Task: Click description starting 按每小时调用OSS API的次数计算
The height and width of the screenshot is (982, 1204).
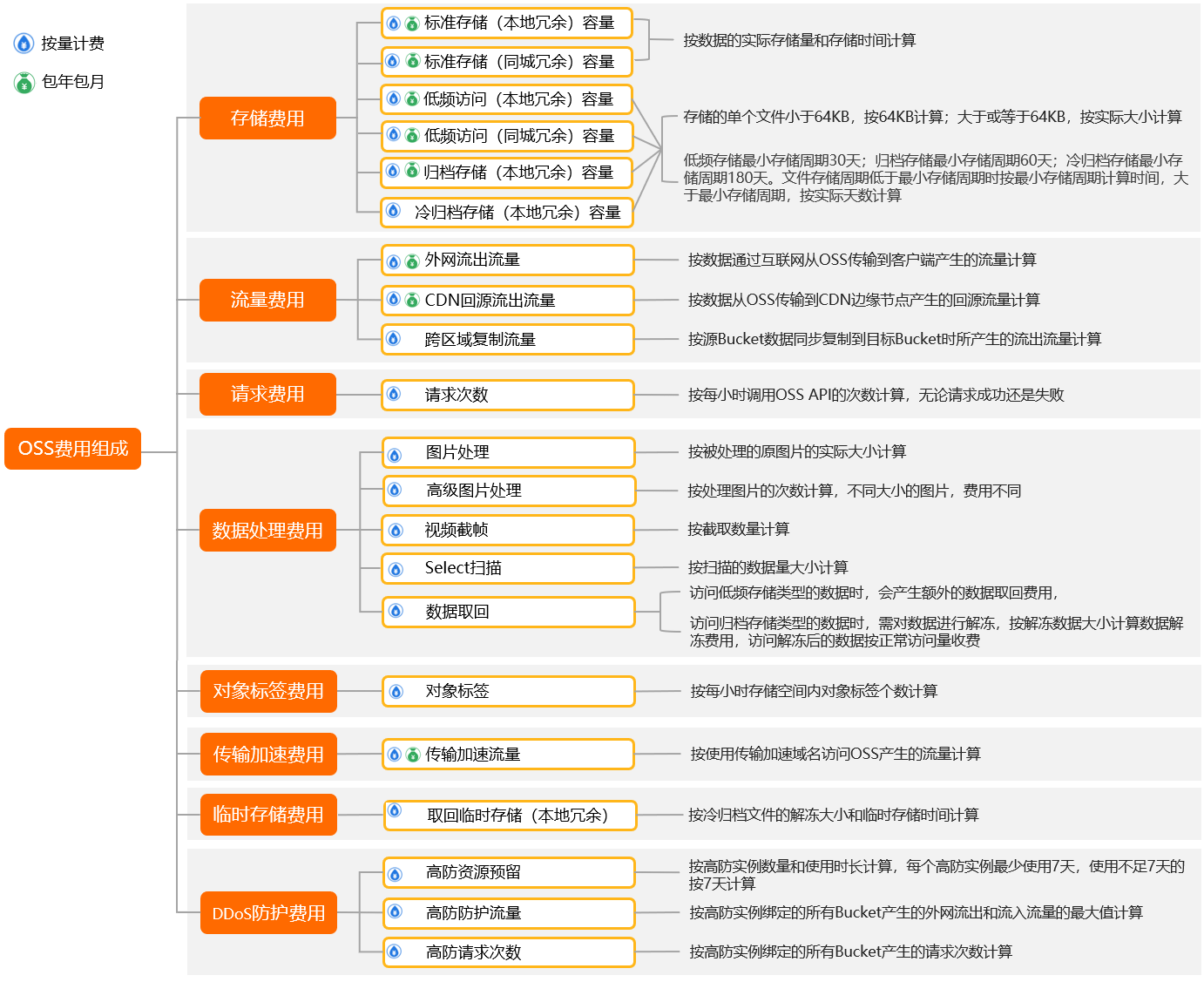Action: (x=876, y=395)
